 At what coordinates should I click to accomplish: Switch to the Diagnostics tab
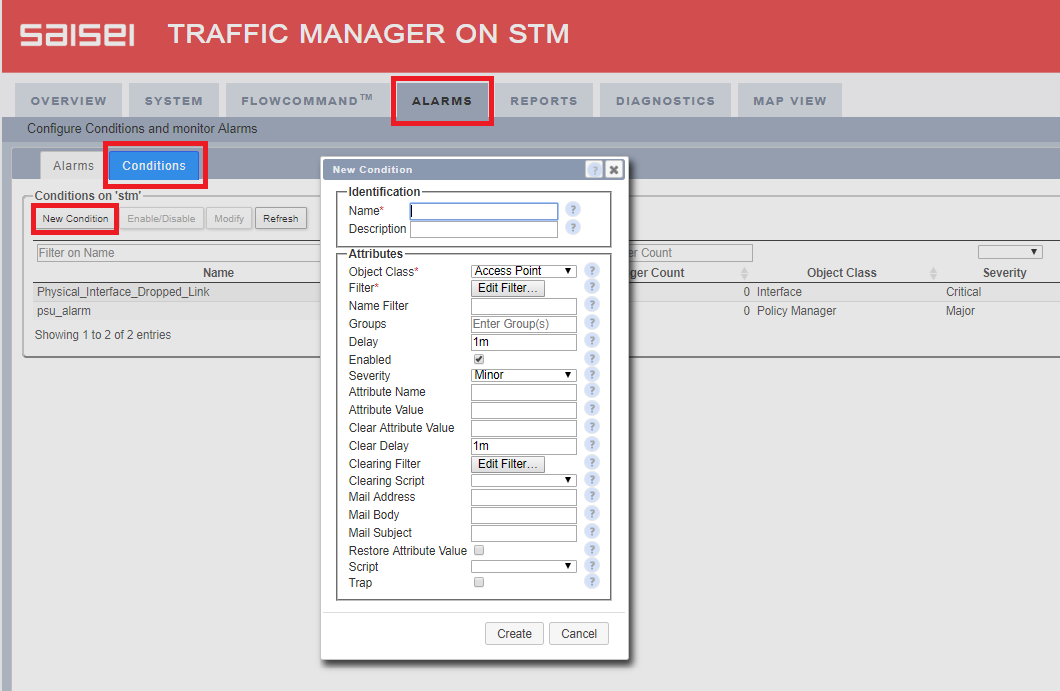tap(665, 101)
